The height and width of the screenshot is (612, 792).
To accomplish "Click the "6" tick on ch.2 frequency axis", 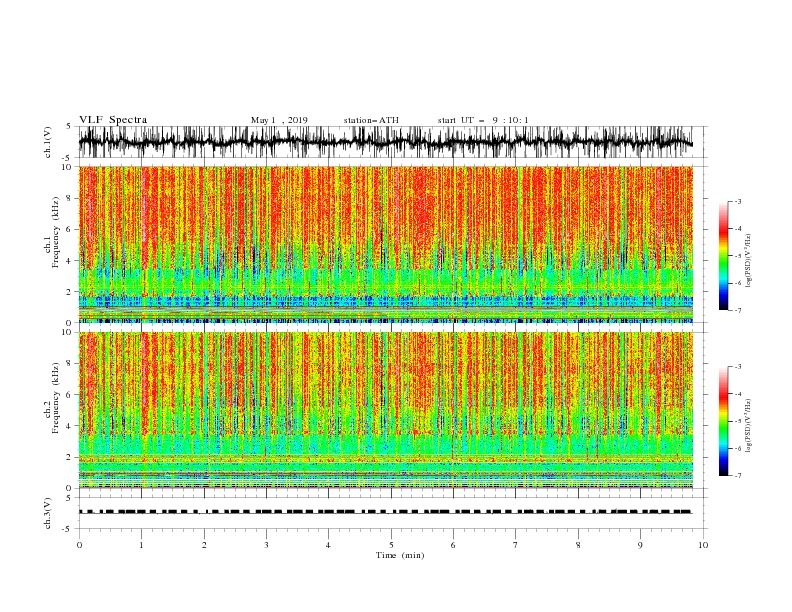I will 70,395.
